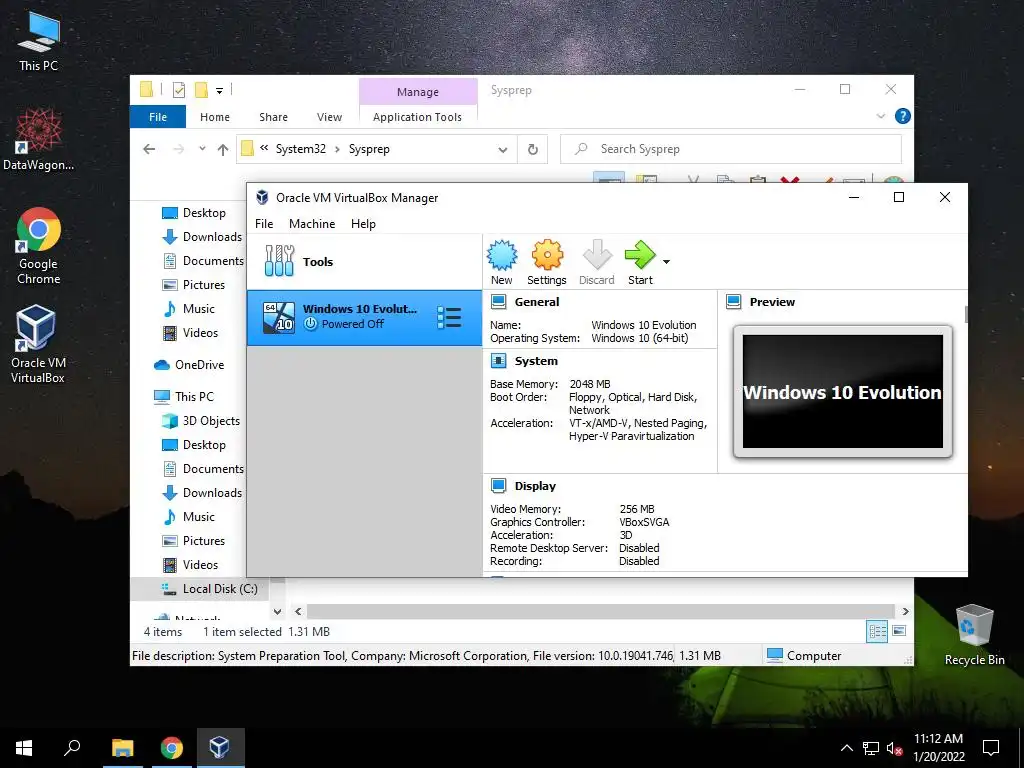Image resolution: width=1024 pixels, height=768 pixels.
Task: Select Quick access Music folder
Action: point(189,308)
